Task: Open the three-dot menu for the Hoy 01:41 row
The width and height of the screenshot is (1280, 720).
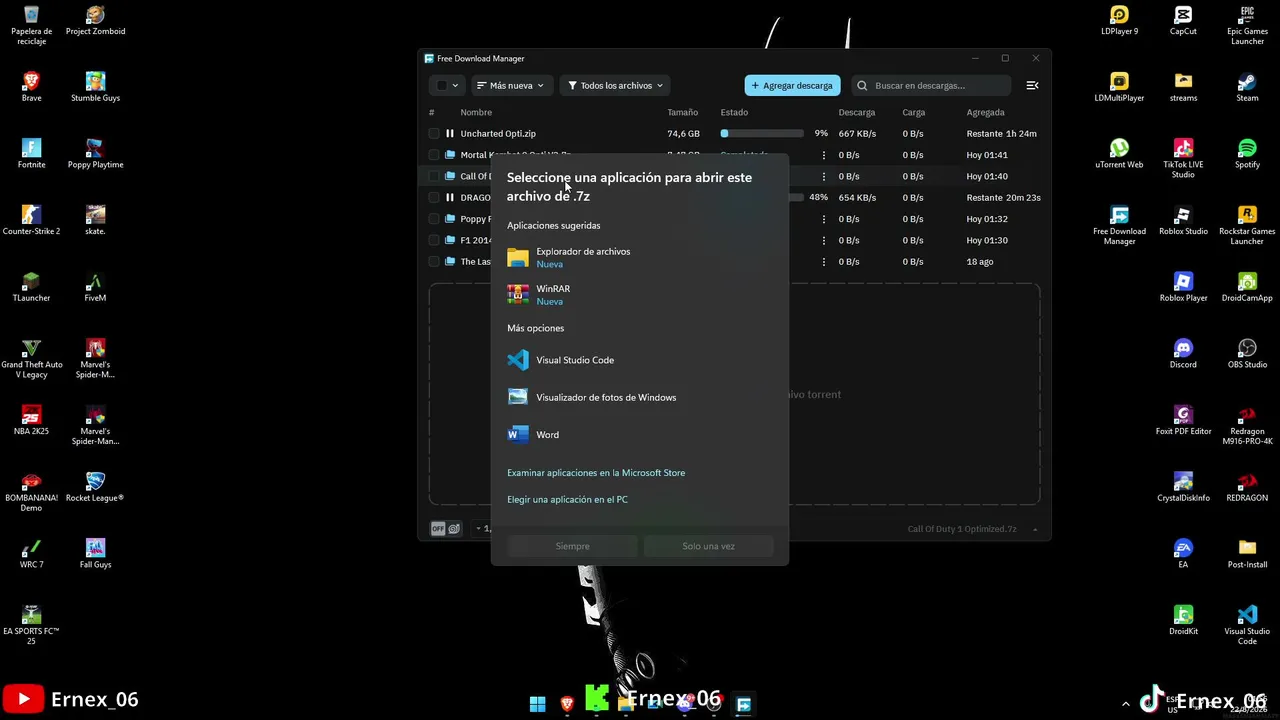Action: click(x=824, y=155)
